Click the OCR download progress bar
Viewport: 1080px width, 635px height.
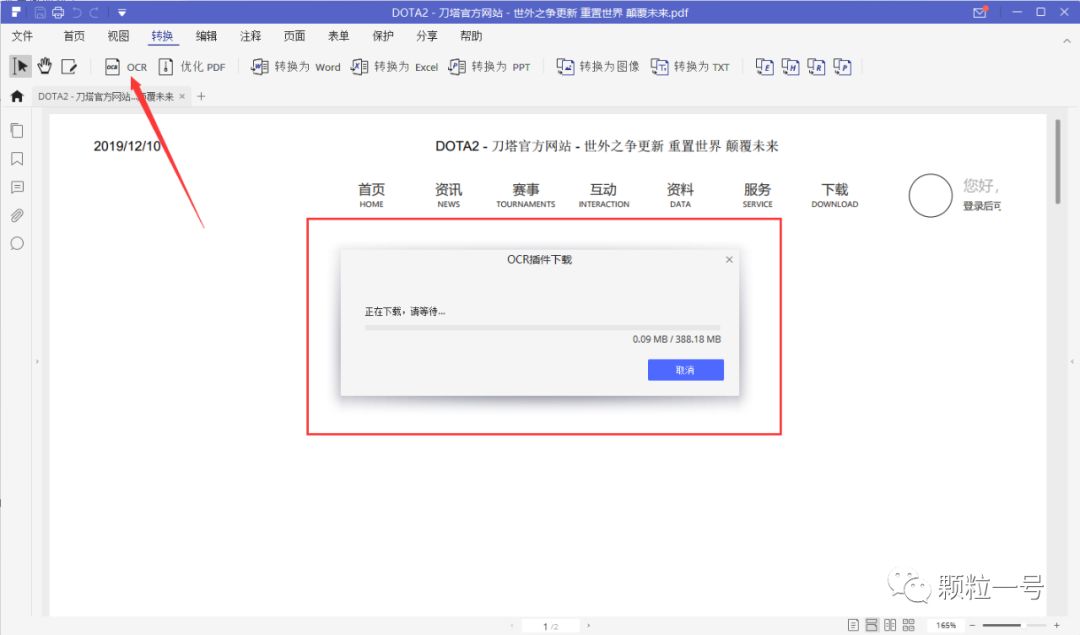pyautogui.click(x=542, y=328)
